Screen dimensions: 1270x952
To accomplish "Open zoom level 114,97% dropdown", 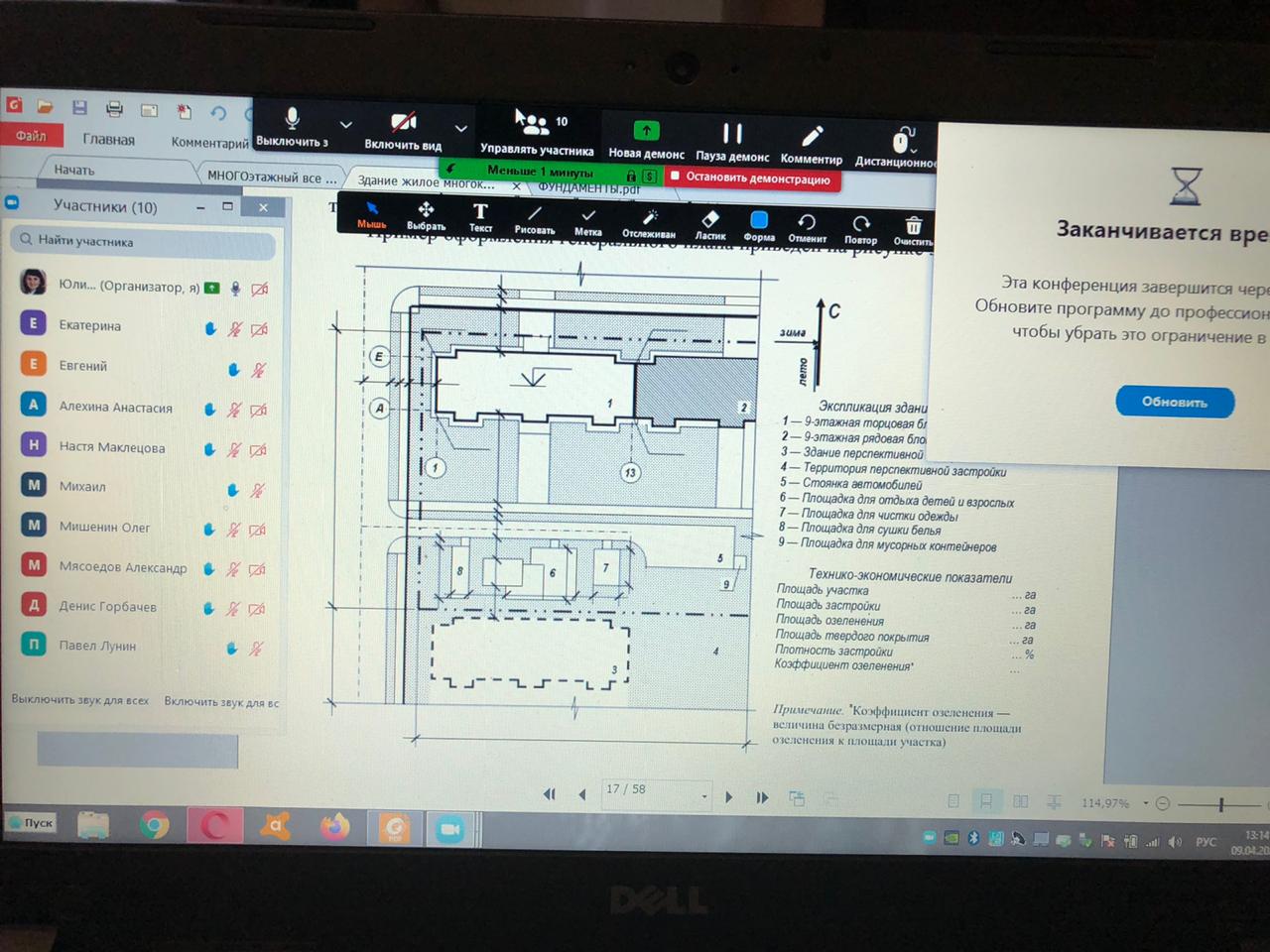I will 1146,803.
